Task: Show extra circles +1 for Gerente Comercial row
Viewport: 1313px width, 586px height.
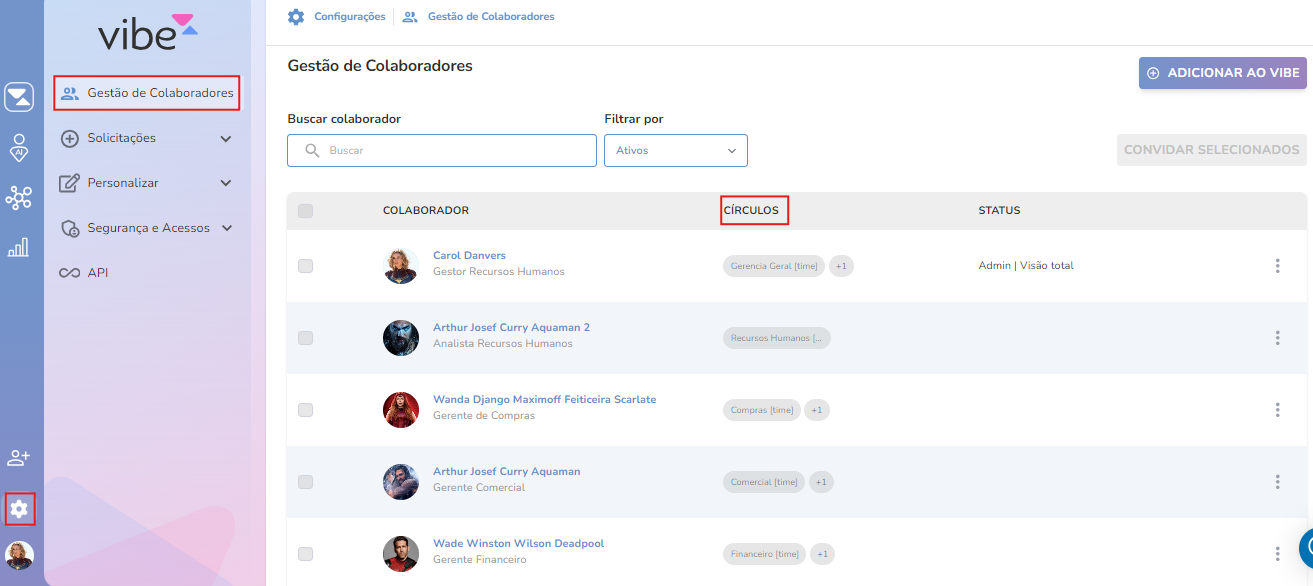Action: coord(821,482)
